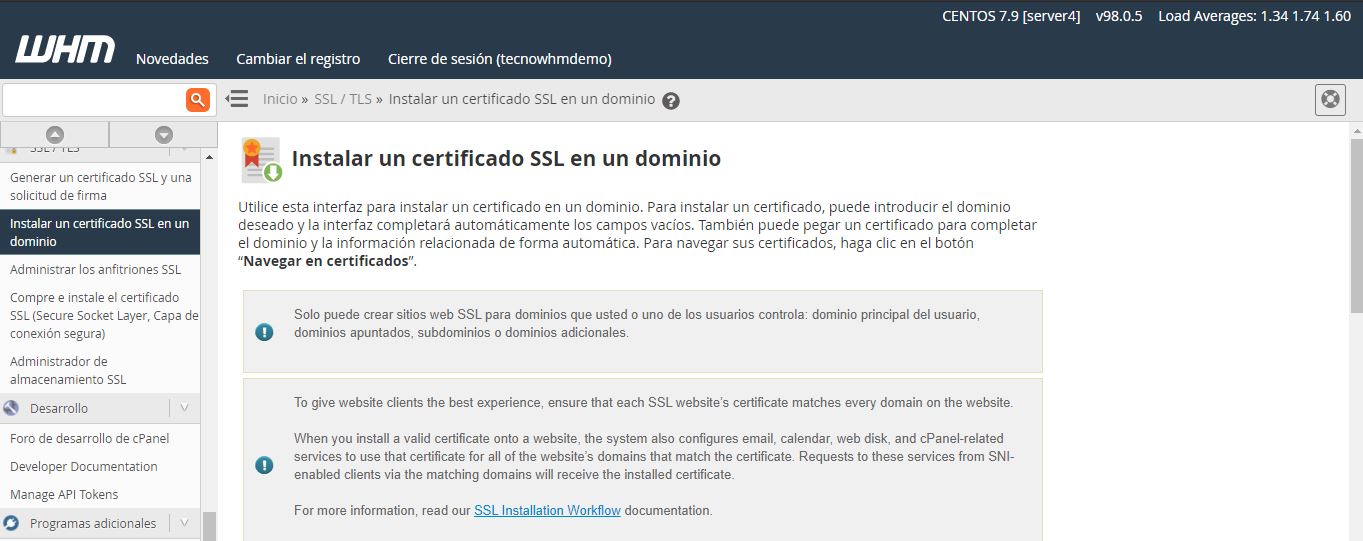Click Cierre de sesión (tecnowhmdemo)
The width and height of the screenshot is (1363, 541).
(499, 59)
